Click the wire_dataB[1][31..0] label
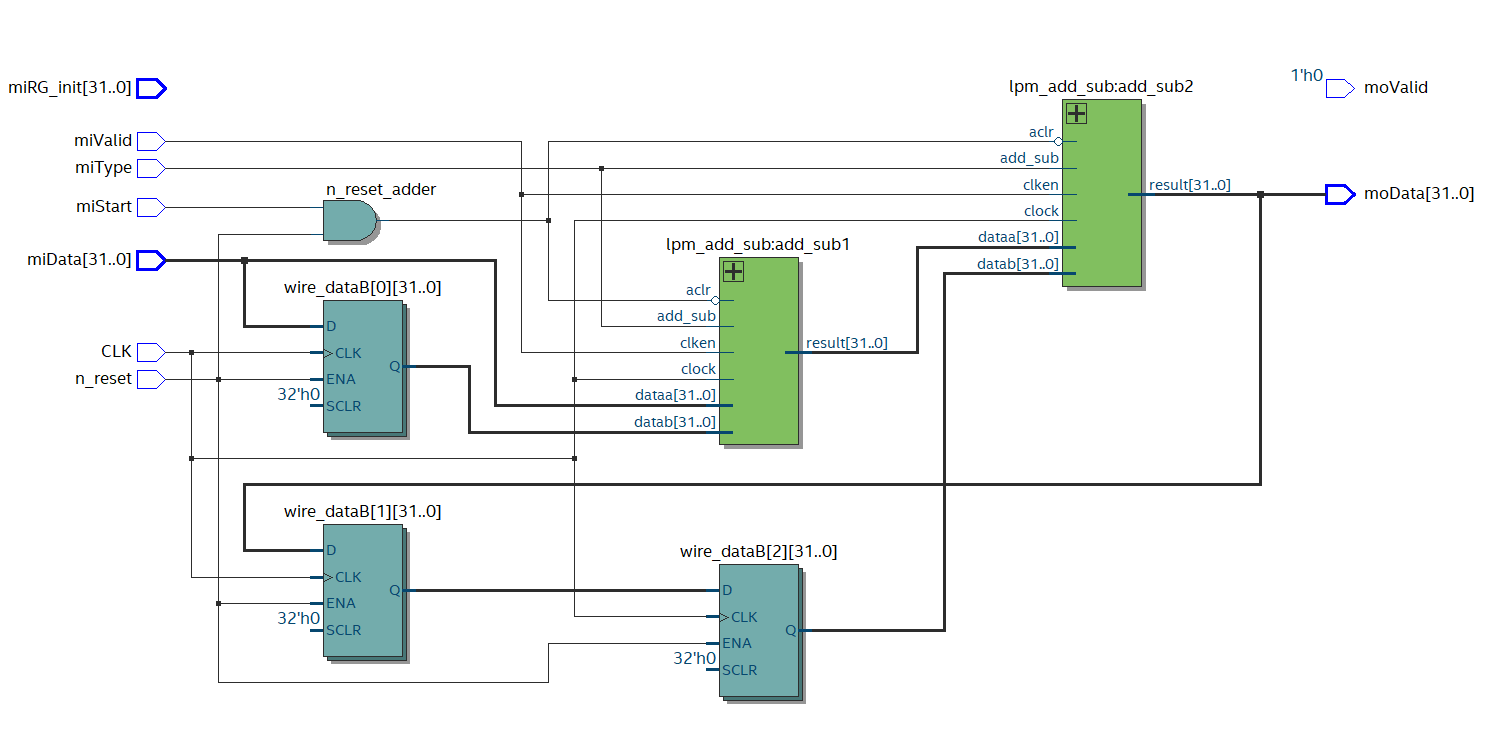Screen dimensions: 1488x738 [363, 511]
